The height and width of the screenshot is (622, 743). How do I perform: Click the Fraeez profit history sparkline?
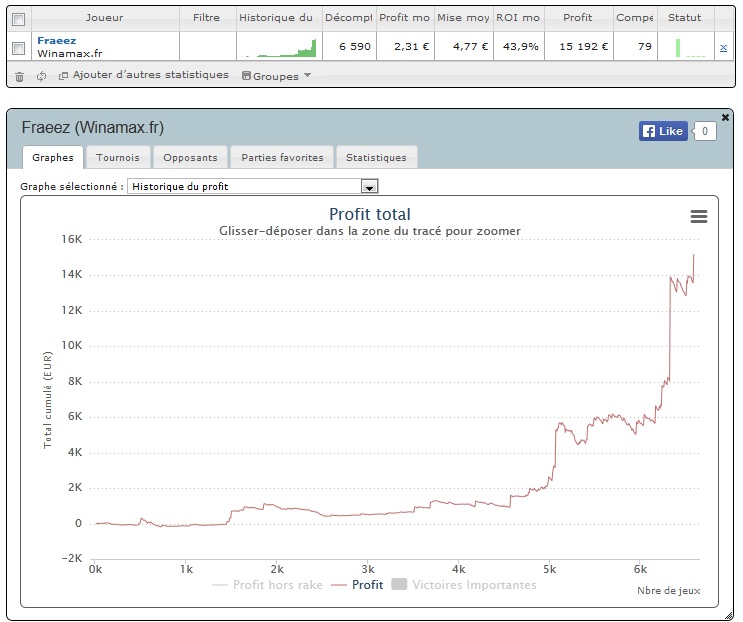(279, 48)
